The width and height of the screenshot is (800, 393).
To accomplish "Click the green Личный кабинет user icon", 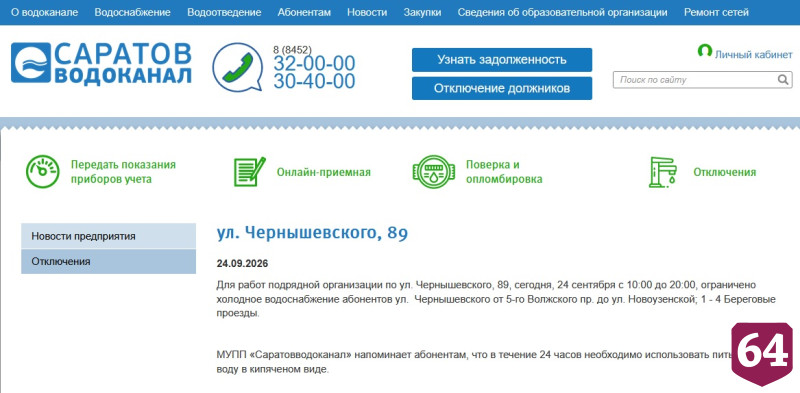I will pyautogui.click(x=705, y=51).
